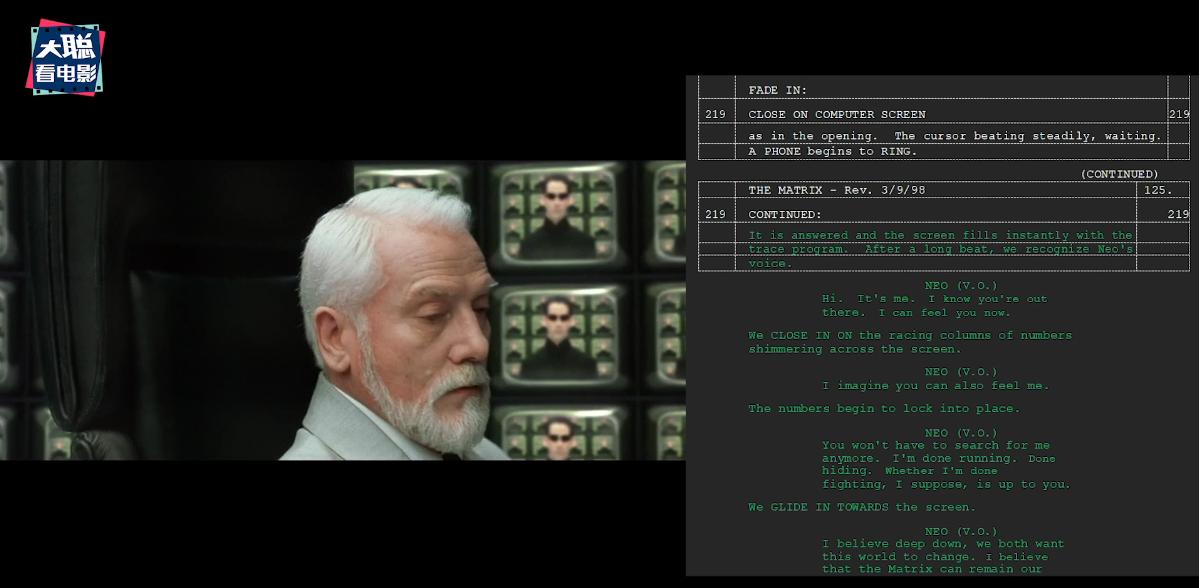The height and width of the screenshot is (588, 1199).
Task: Select the 'CONTINUED:' label
Action: (x=785, y=214)
